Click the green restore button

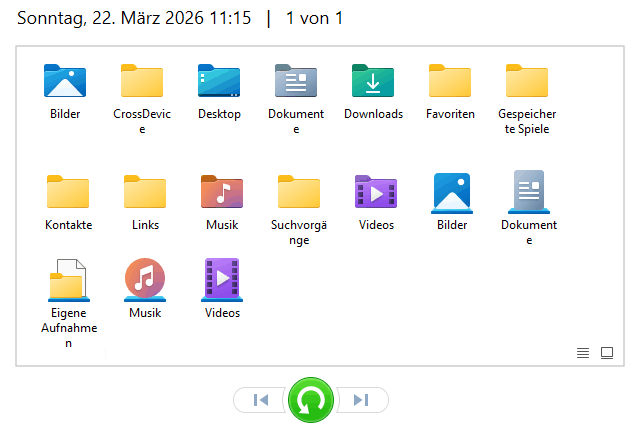pyautogui.click(x=311, y=401)
